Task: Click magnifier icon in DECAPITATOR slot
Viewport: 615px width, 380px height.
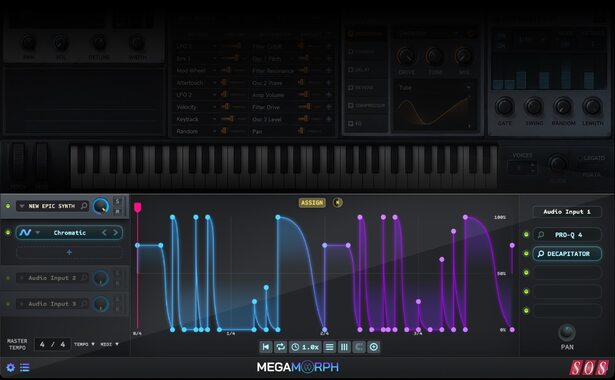Action: (541, 254)
